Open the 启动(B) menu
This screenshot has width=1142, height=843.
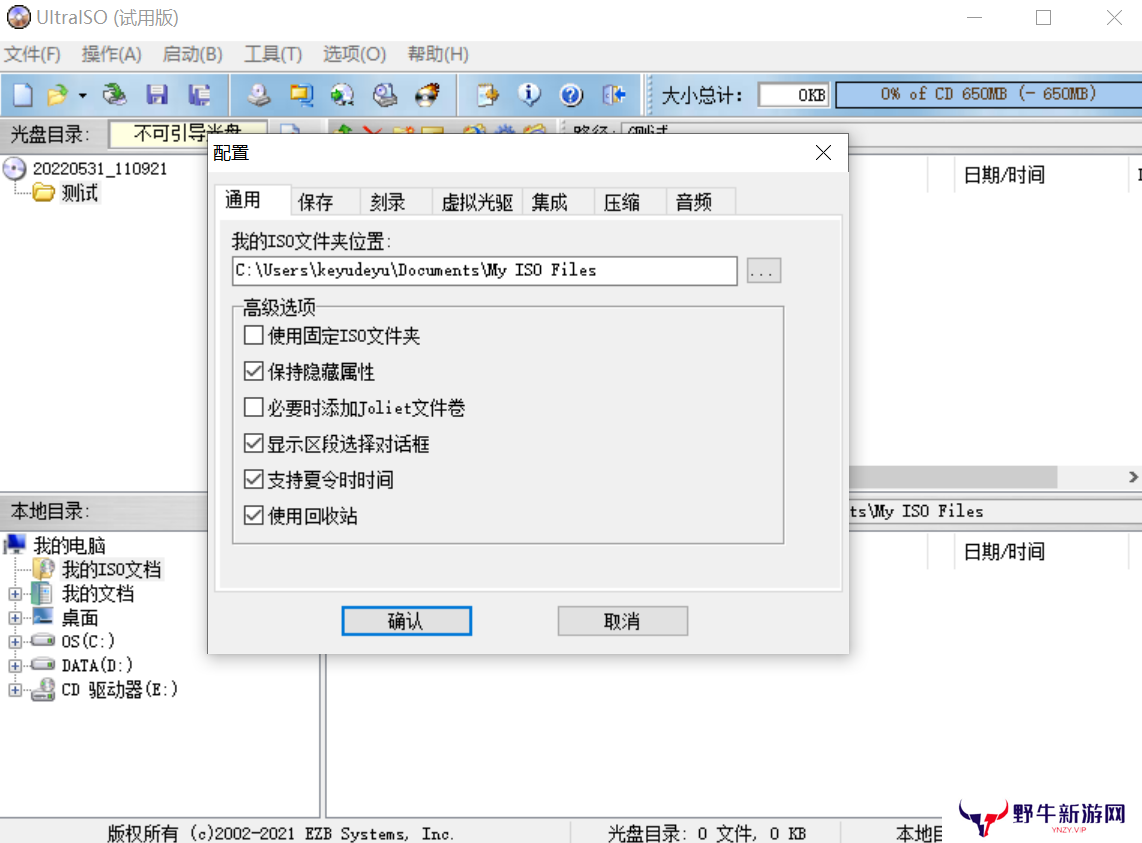click(192, 55)
